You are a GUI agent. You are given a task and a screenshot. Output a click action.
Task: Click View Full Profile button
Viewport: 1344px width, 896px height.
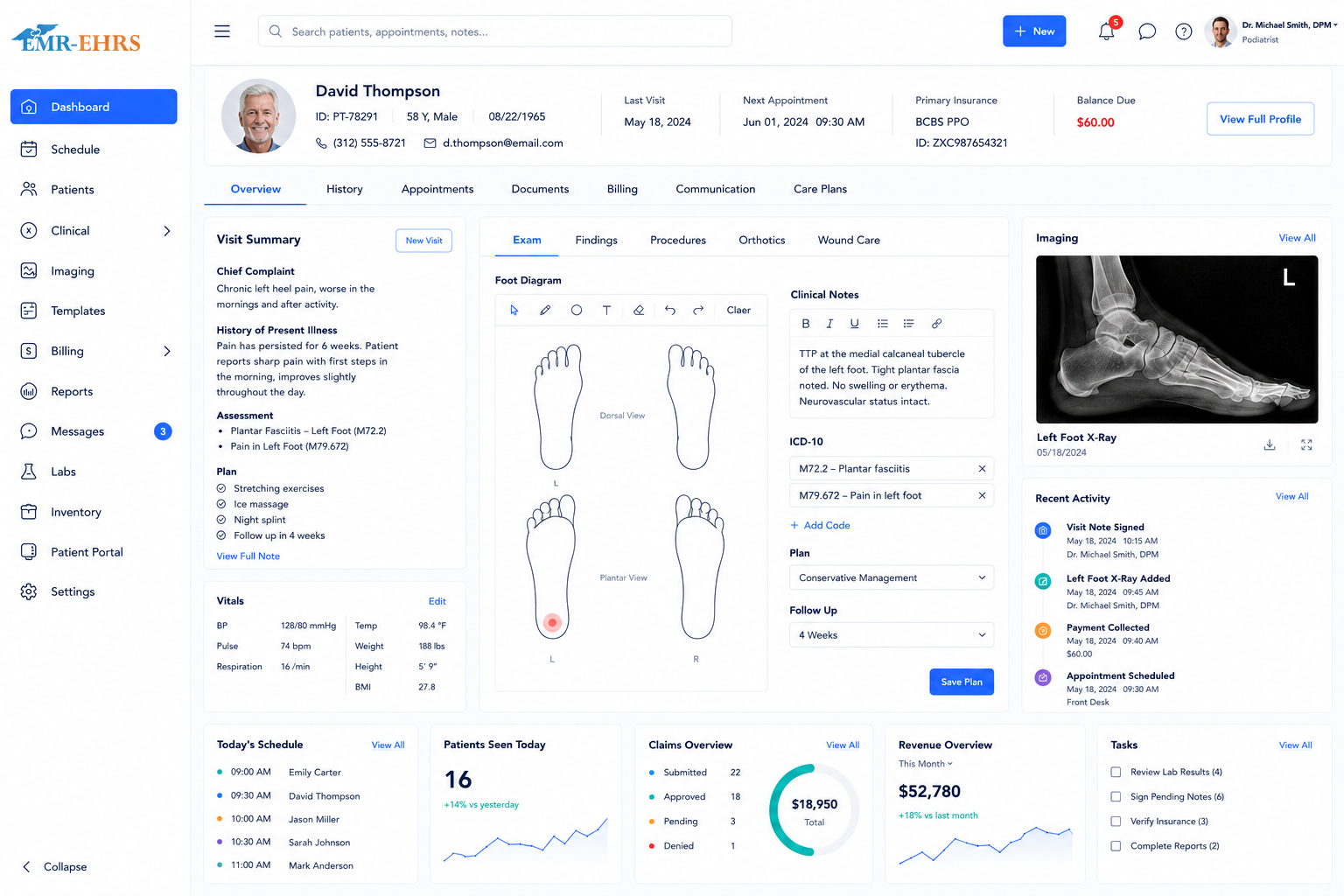(x=1260, y=119)
